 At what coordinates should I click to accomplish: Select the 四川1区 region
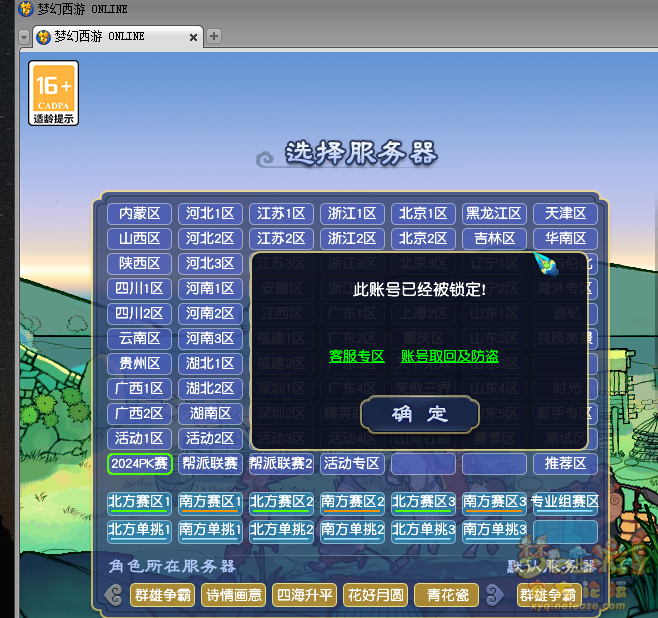pyautogui.click(x=139, y=289)
